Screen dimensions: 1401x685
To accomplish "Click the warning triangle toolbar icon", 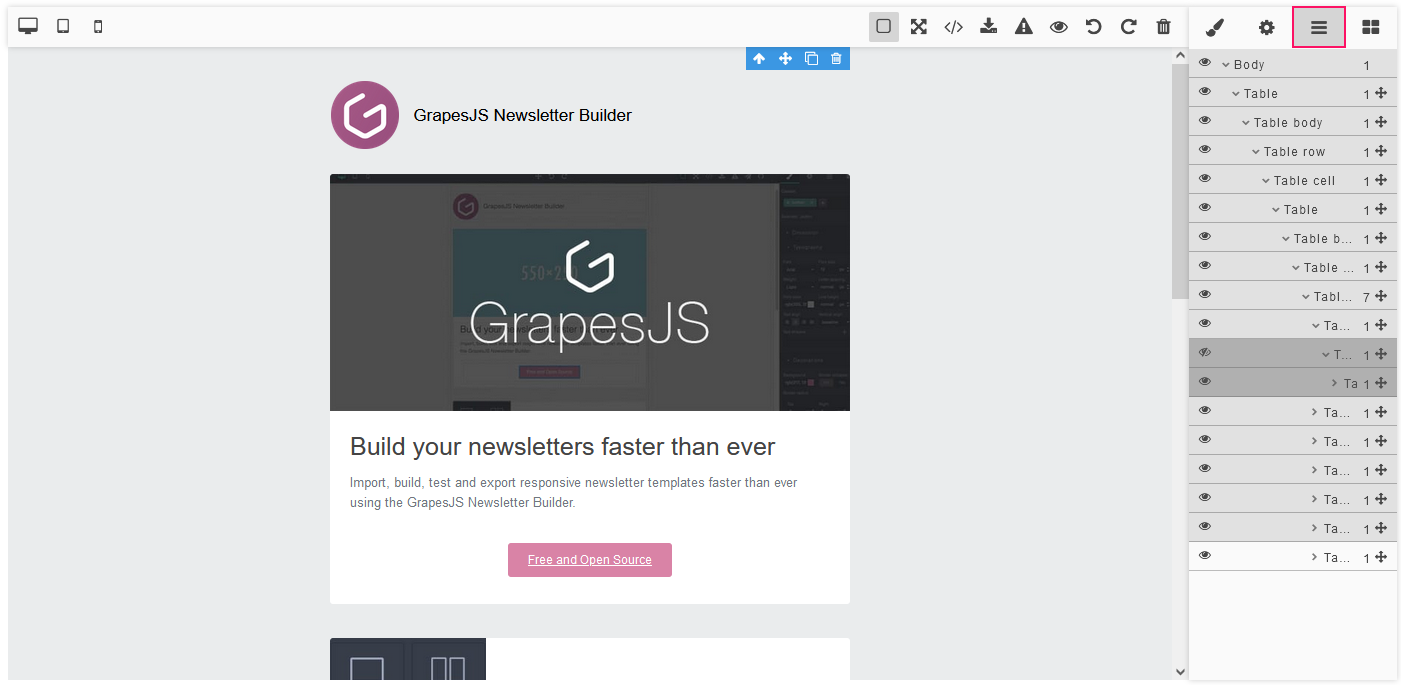I will tap(1024, 27).
